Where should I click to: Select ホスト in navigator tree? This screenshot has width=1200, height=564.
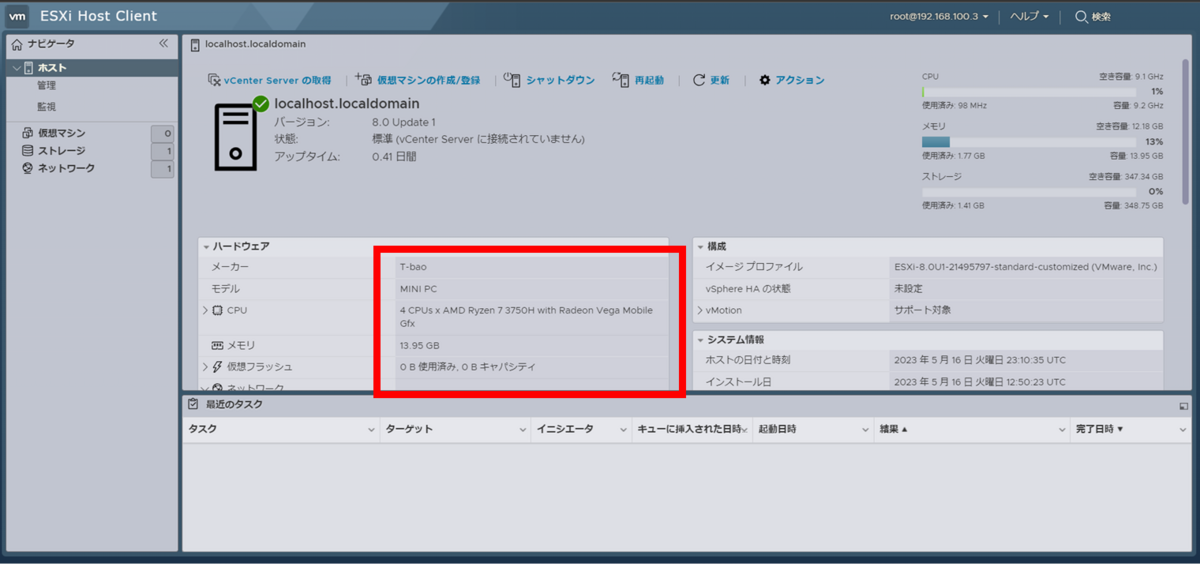click(x=52, y=68)
